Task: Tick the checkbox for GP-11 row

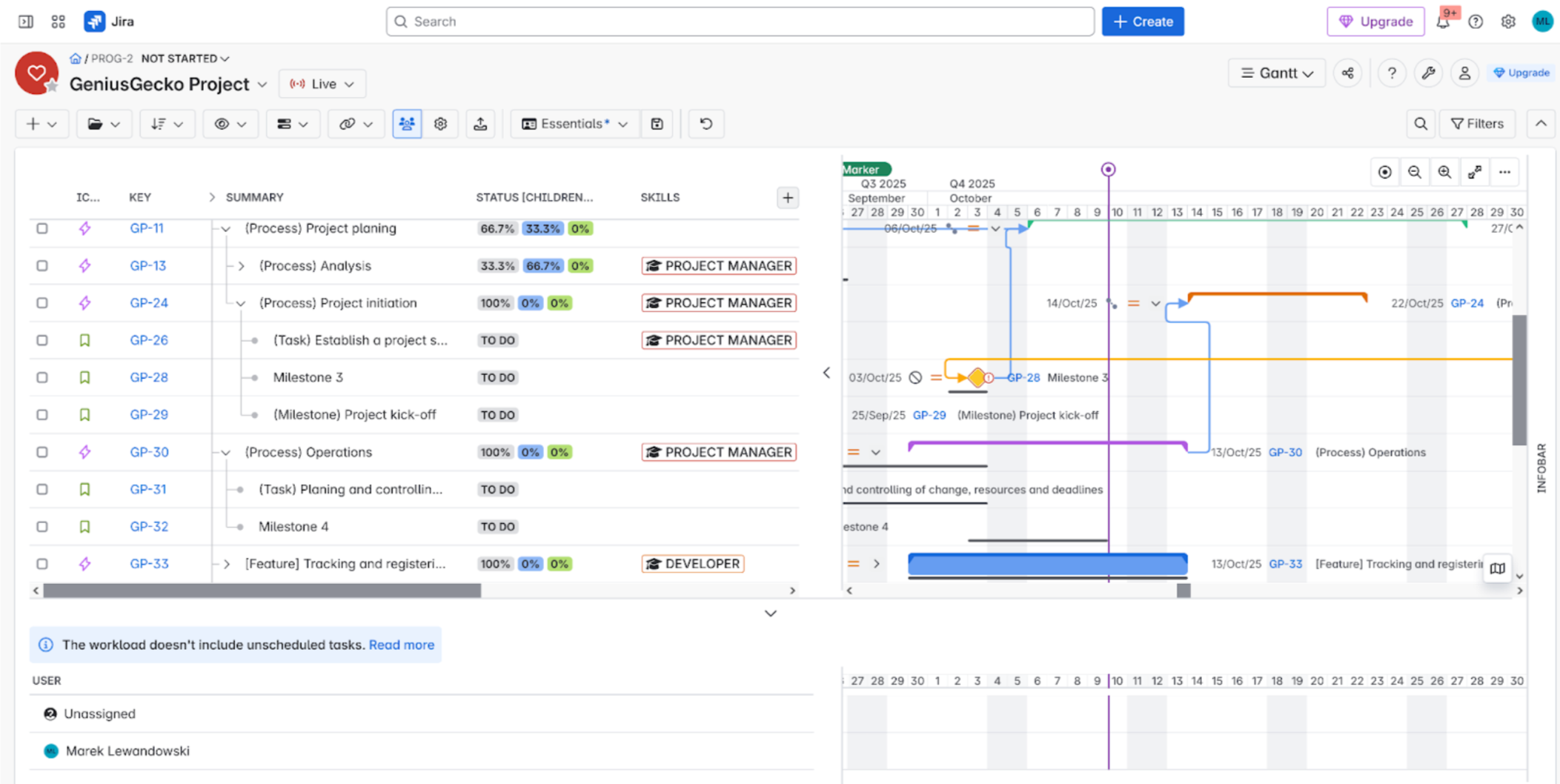Action: [42, 228]
